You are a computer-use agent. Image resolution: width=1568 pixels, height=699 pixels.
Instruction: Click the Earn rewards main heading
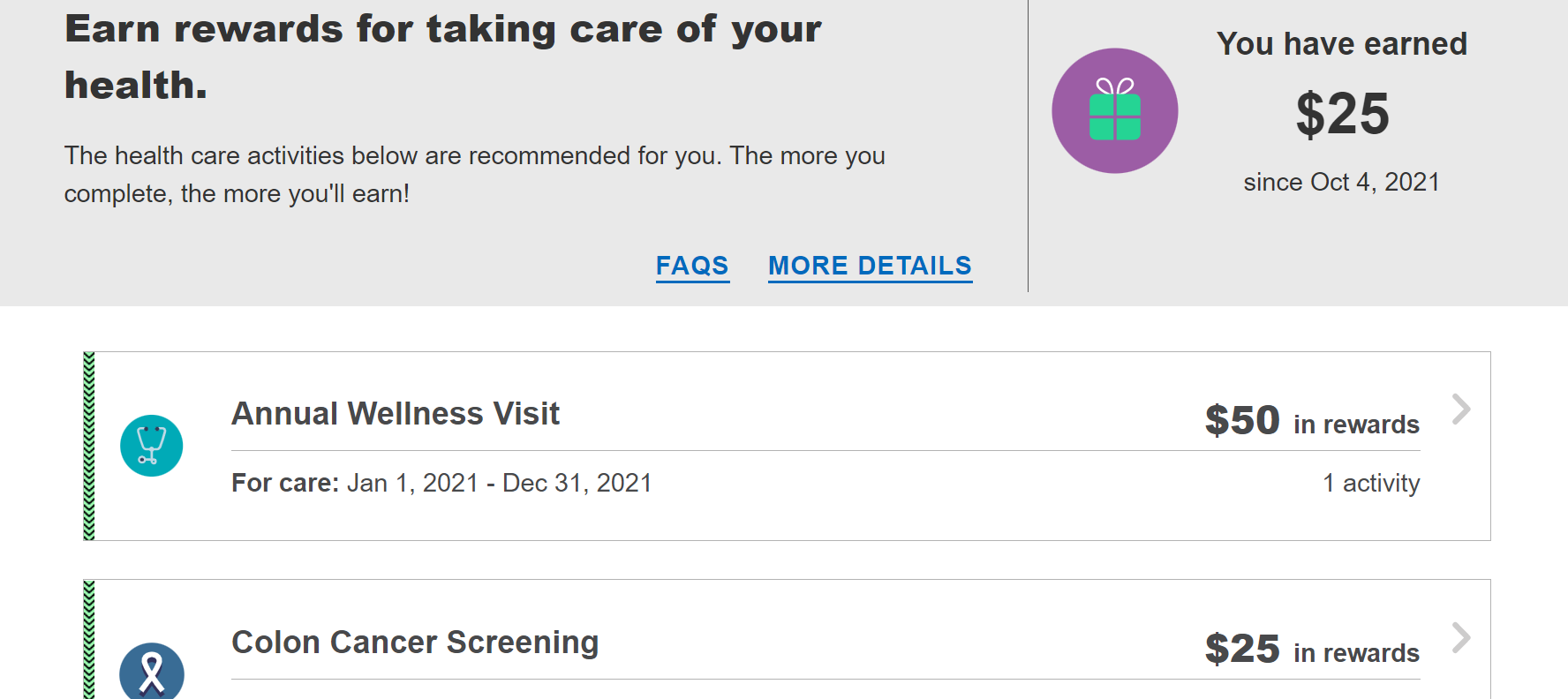click(442, 57)
